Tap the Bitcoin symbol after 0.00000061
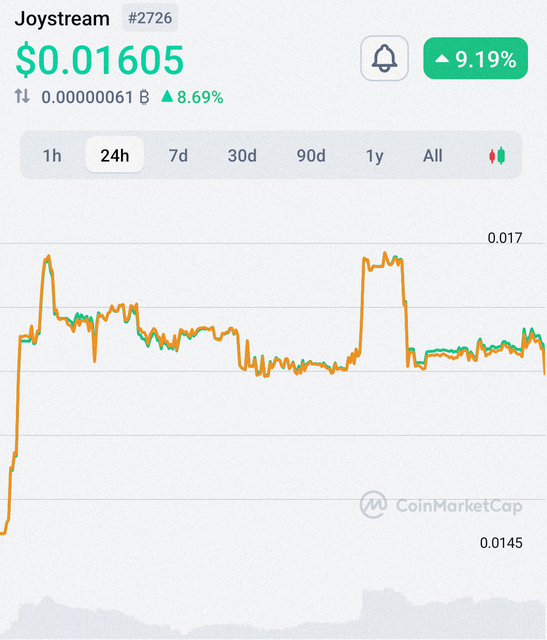547x640 pixels. pyautogui.click(x=144, y=98)
